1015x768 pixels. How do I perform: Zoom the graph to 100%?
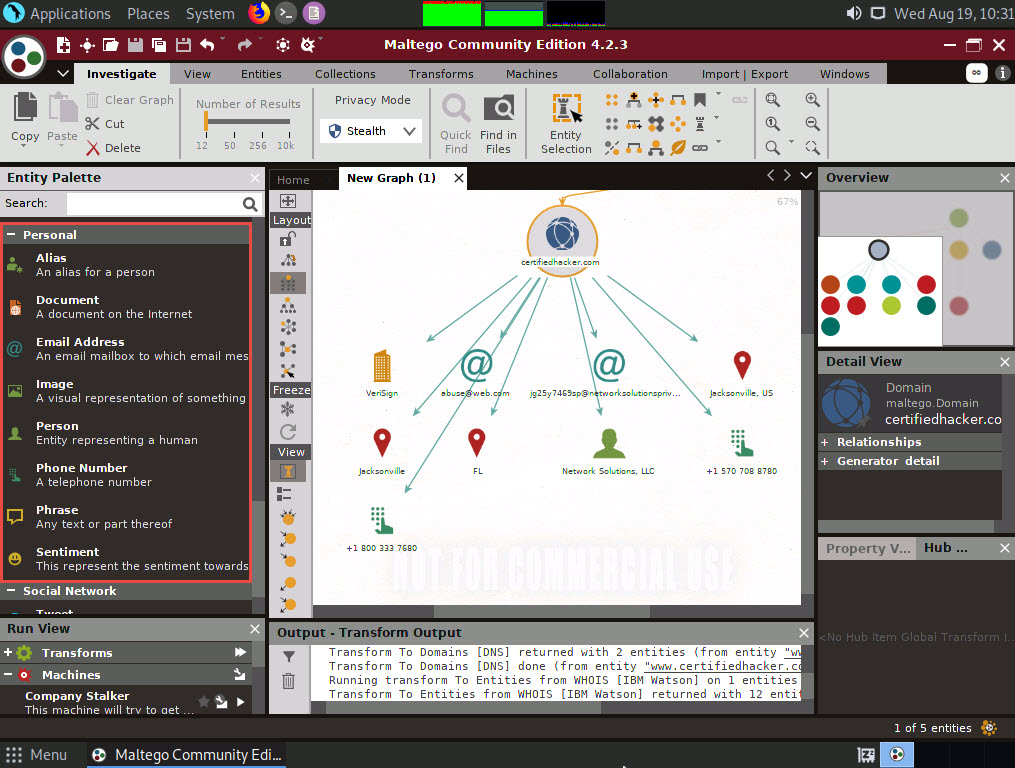click(x=772, y=124)
